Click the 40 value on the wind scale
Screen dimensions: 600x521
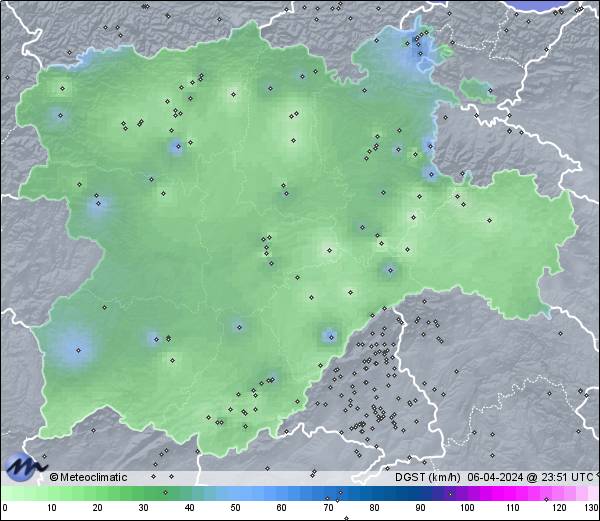pyautogui.click(x=189, y=508)
